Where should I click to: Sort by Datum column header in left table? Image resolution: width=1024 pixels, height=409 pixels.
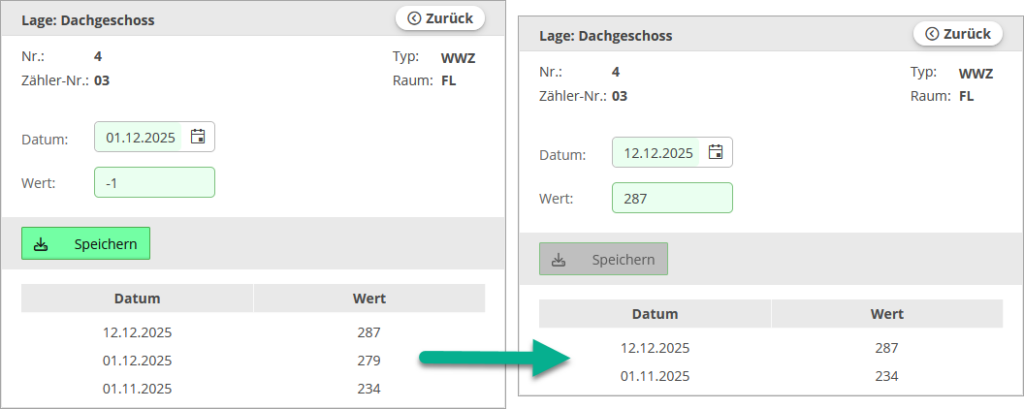137,298
